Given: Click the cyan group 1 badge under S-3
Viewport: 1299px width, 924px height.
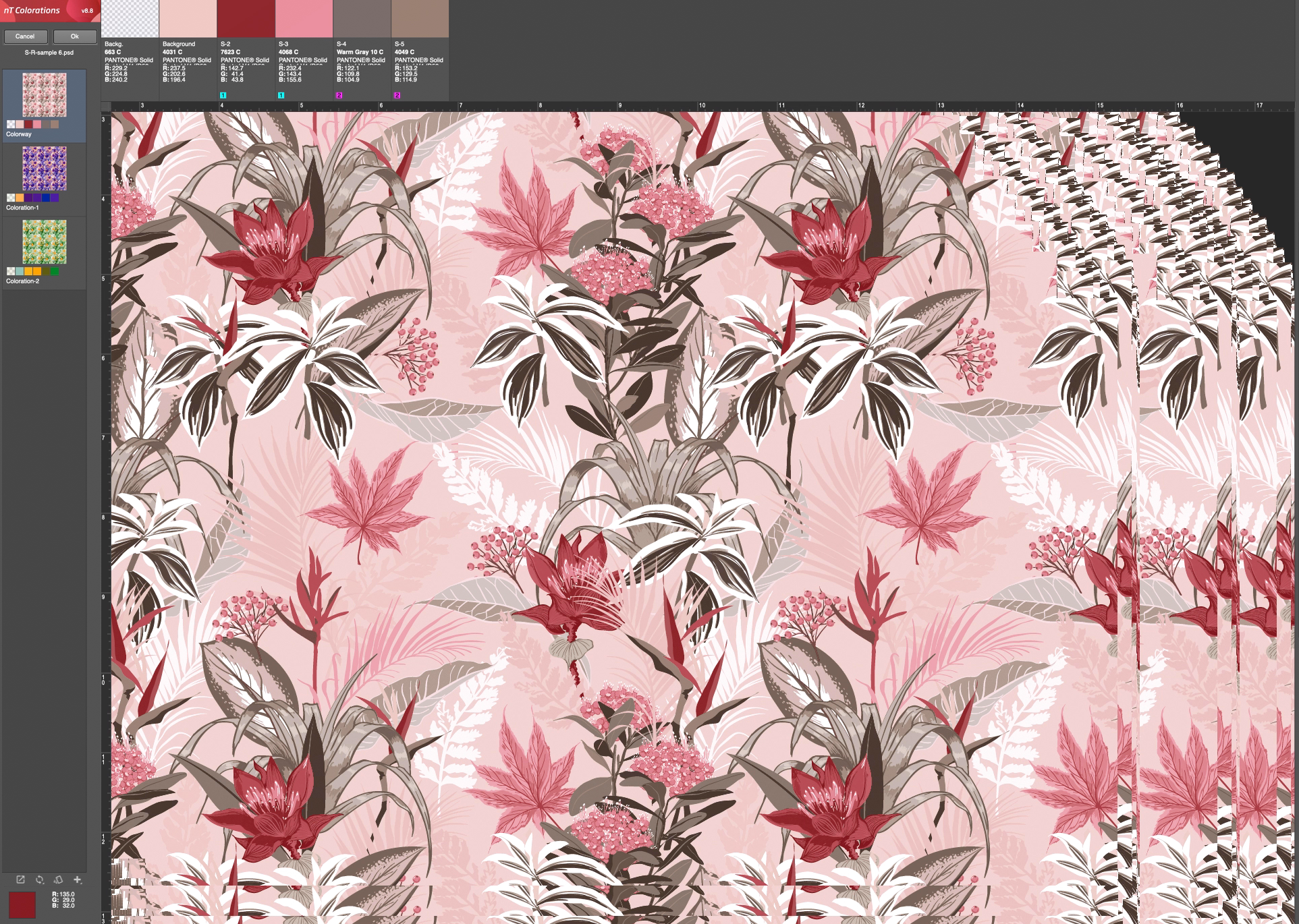Looking at the screenshot, I should pyautogui.click(x=281, y=95).
